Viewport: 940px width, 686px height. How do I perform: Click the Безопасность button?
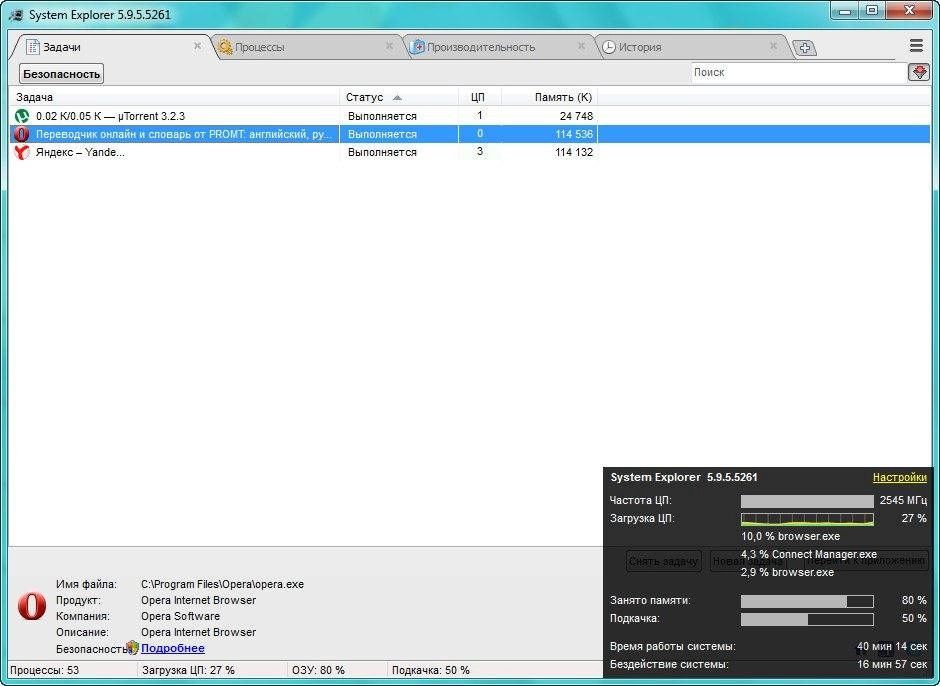[61, 74]
